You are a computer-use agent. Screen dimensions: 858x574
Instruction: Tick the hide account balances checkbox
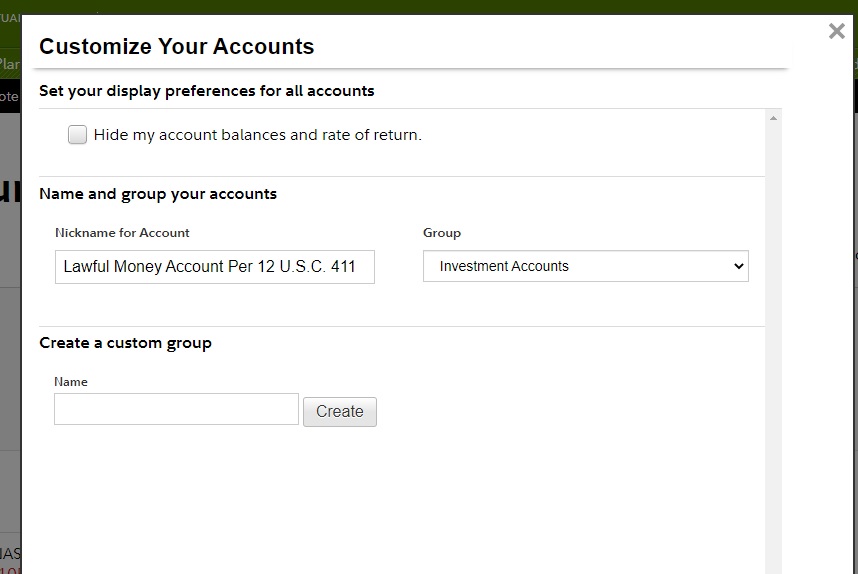coord(77,135)
